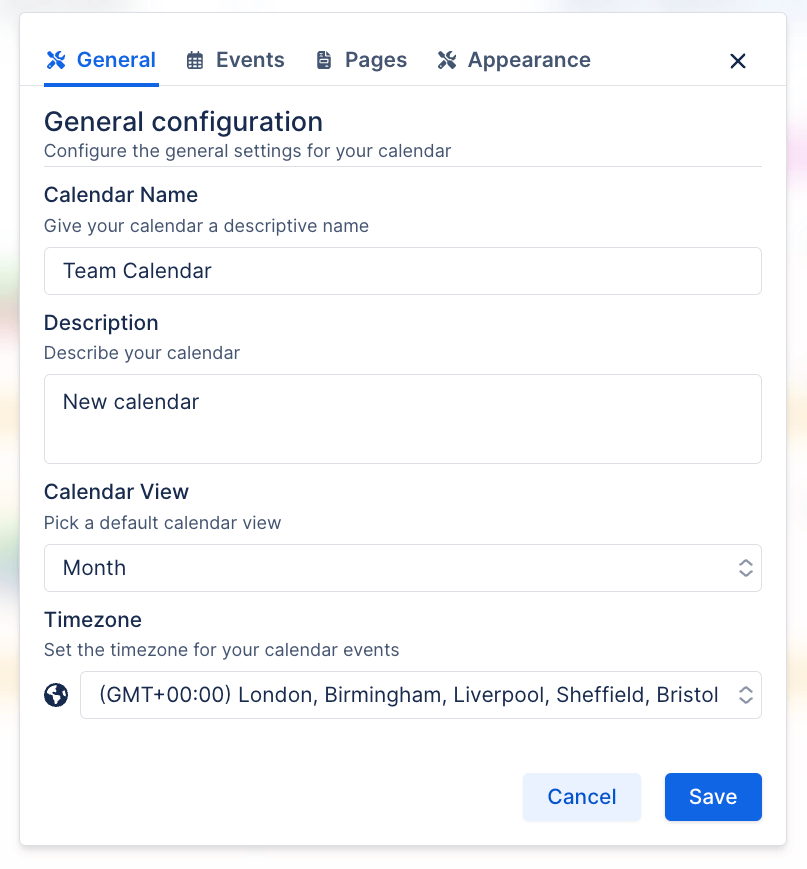Image resolution: width=807 pixels, height=869 pixels.
Task: Click the globe icon near the timezone selector
Action: coord(57,694)
